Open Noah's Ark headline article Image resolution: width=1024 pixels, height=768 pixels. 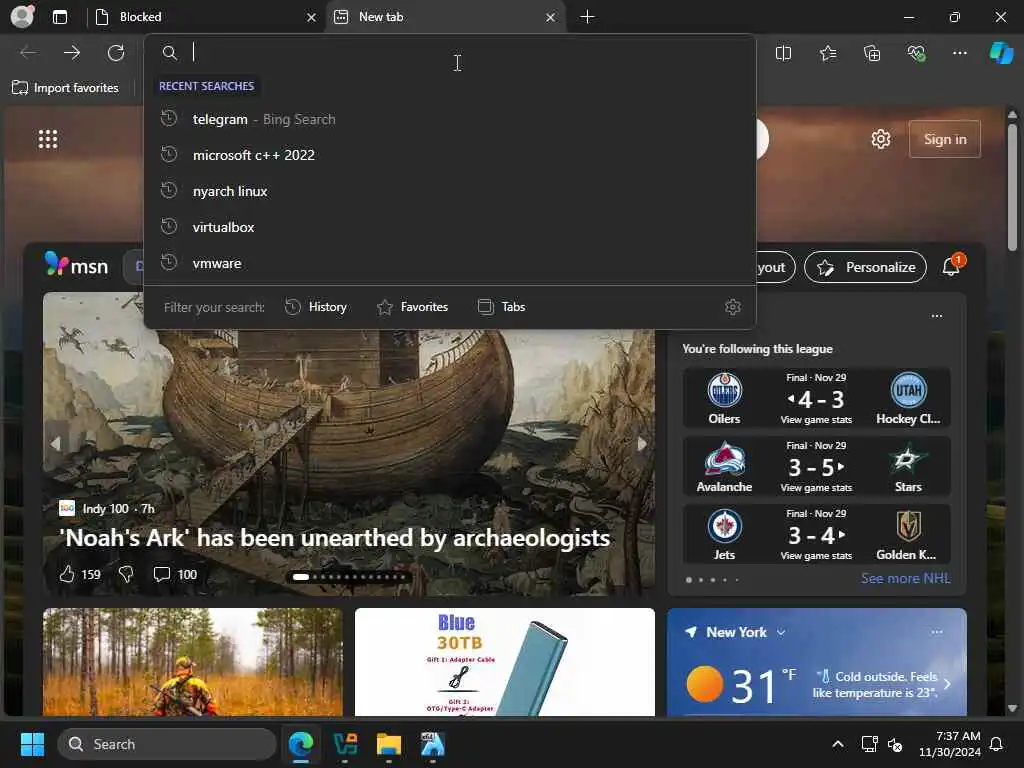click(334, 537)
